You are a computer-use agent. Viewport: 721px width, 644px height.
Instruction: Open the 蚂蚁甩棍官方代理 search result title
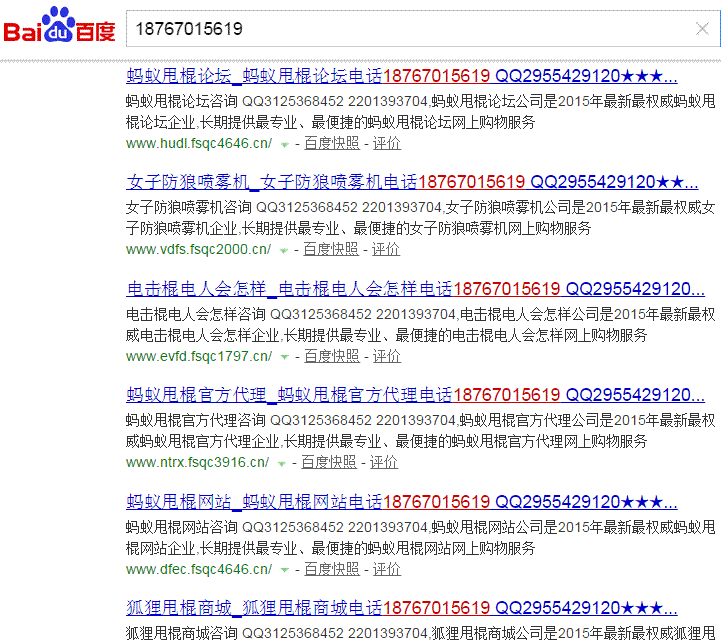[415, 395]
